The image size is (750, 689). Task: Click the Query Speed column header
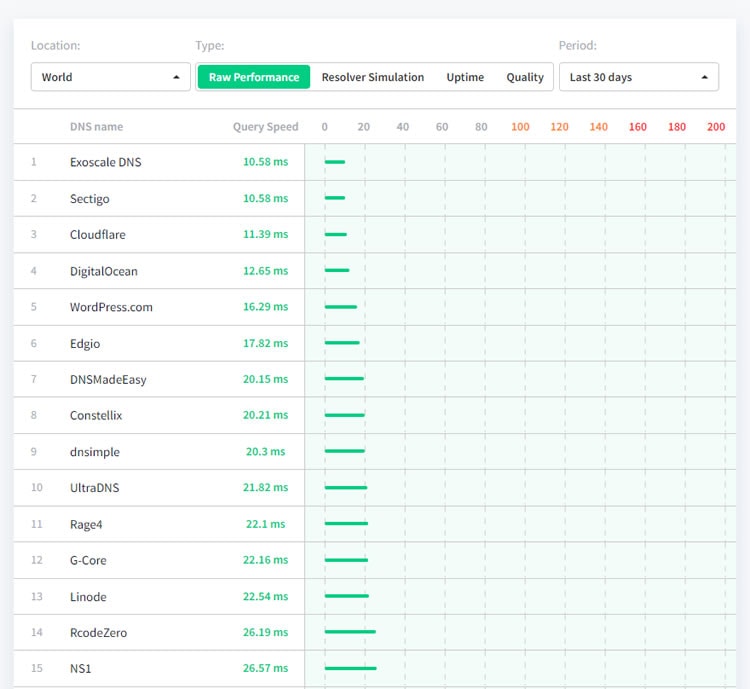pos(265,127)
